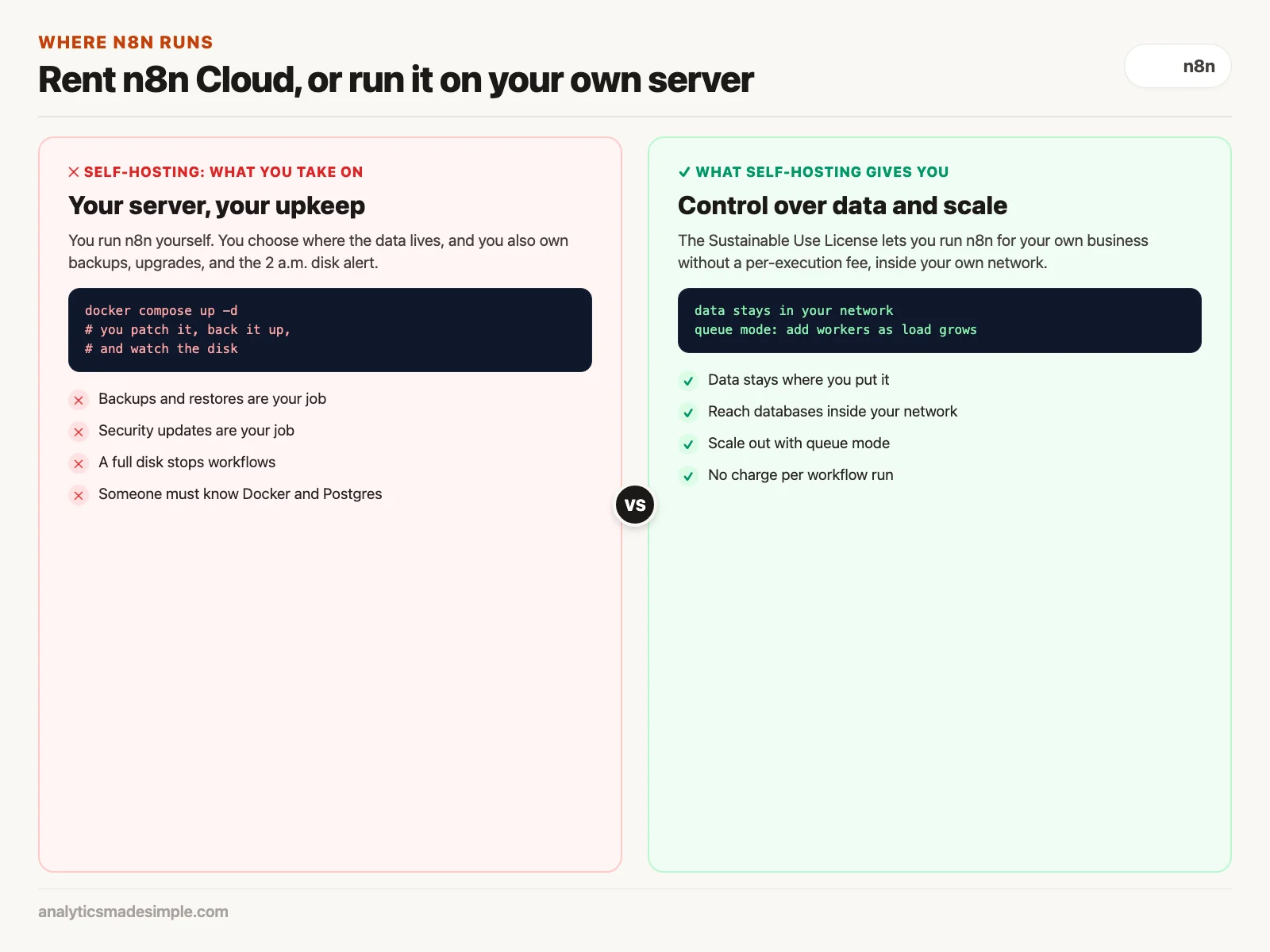This screenshot has width=1270, height=952.
Task: Click the main title 'Rent n8n Cloud, or run it on your own server'
Action: (x=395, y=79)
